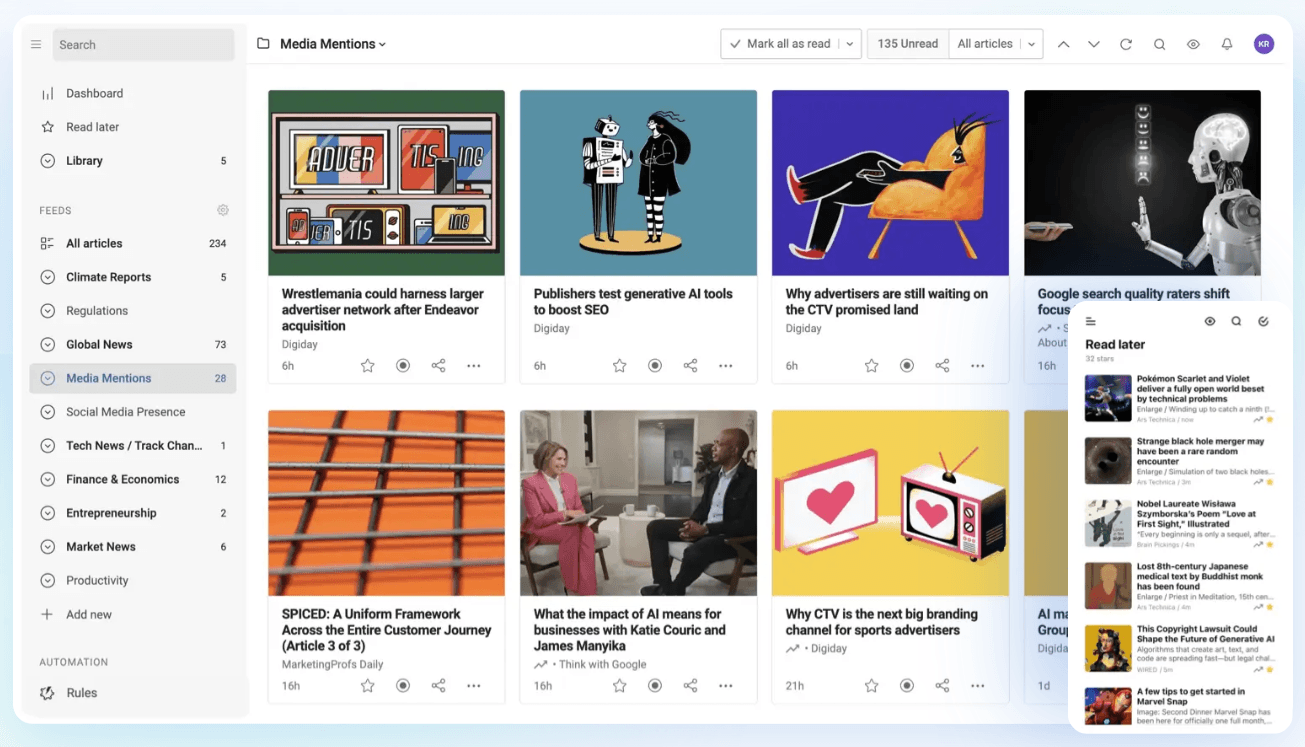Open KR user avatar menu
Viewport: 1305px width, 747px height.
(x=1264, y=44)
